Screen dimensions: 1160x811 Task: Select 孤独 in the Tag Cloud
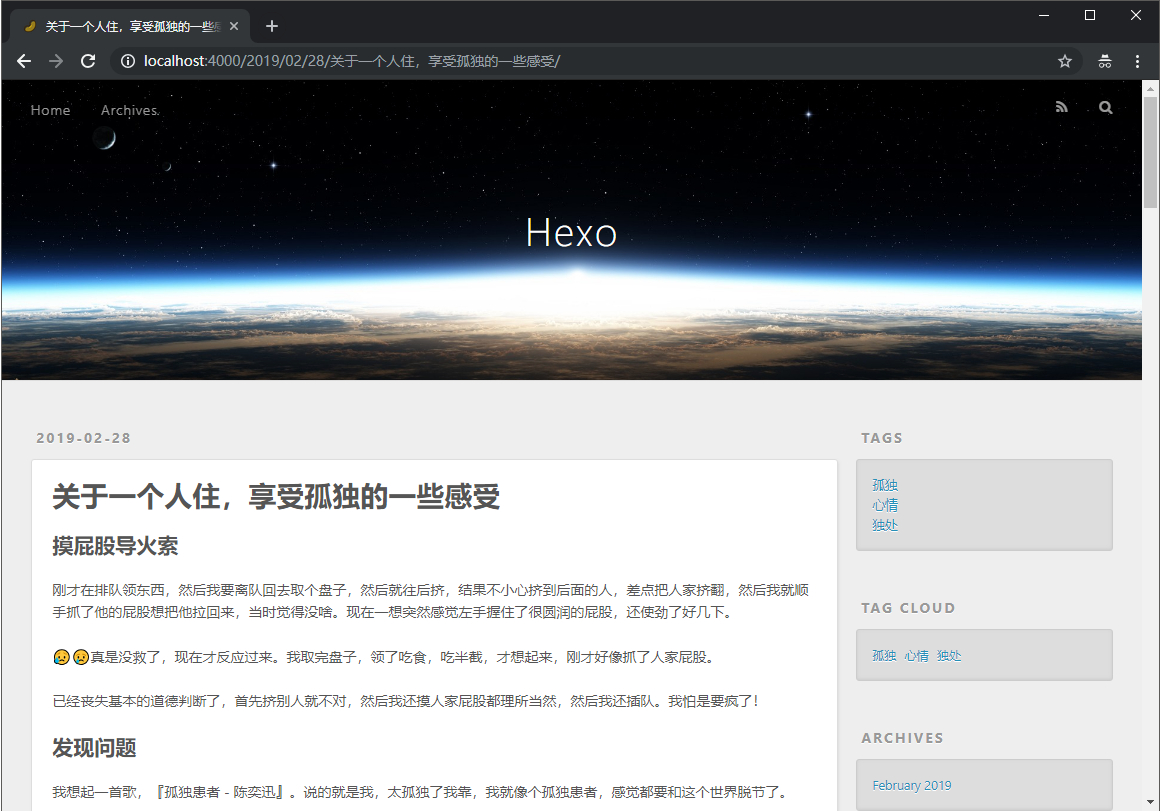tap(884, 656)
